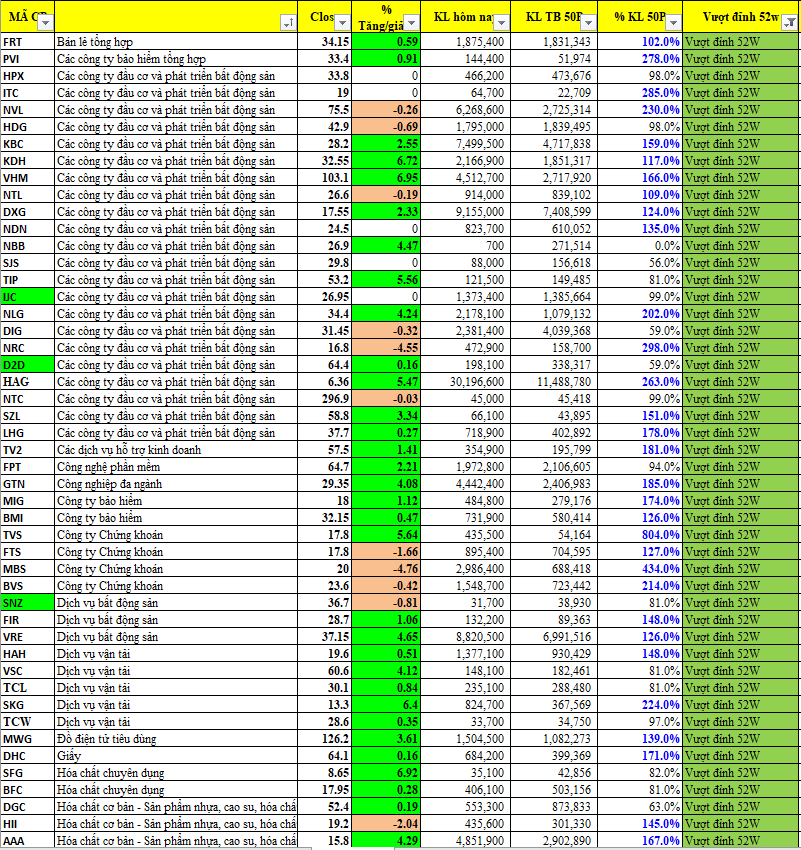The image size is (801, 850).
Task: Open the % KL 50P filter dropdown
Action: 673,23
